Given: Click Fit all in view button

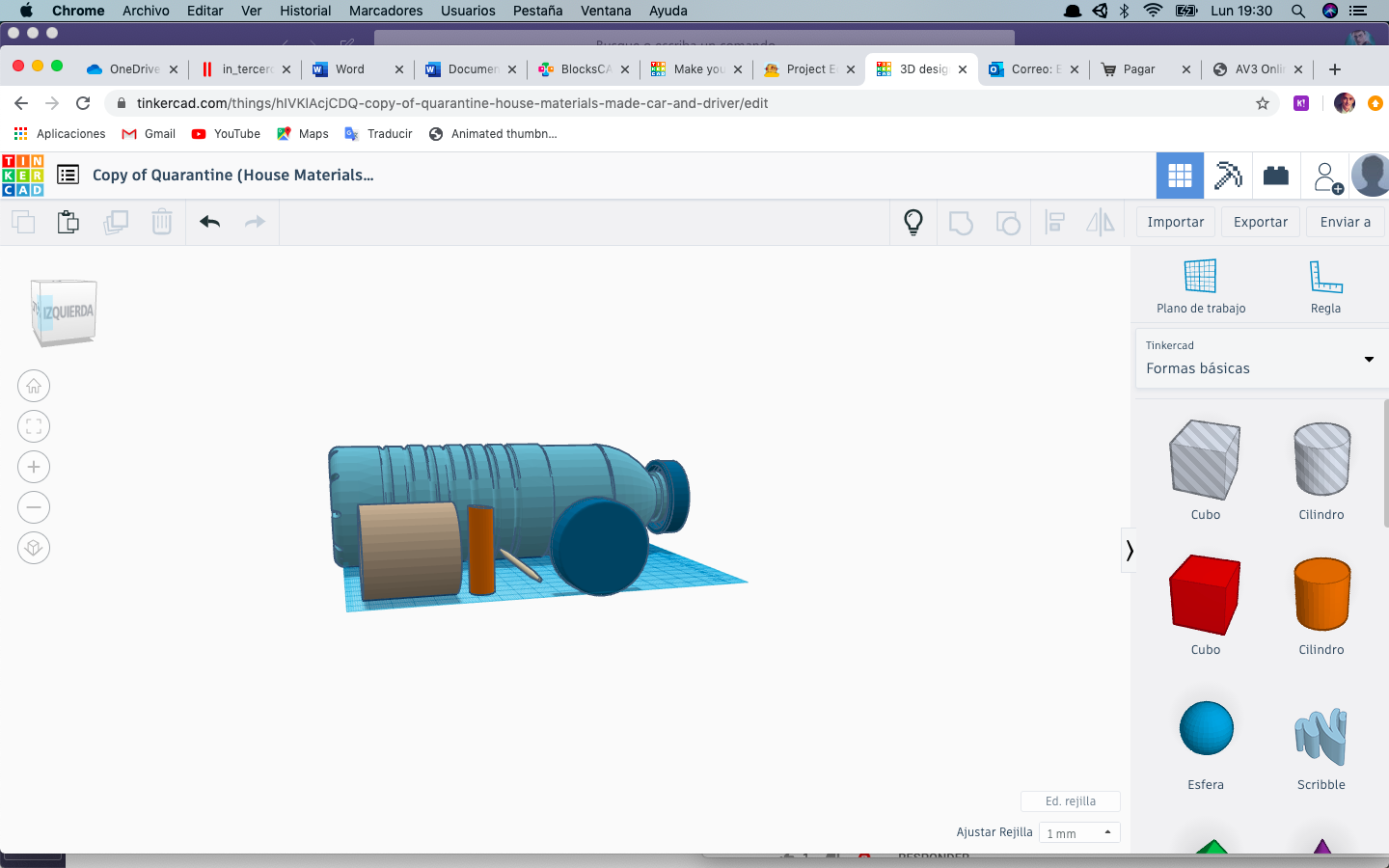Looking at the screenshot, I should pos(34,426).
